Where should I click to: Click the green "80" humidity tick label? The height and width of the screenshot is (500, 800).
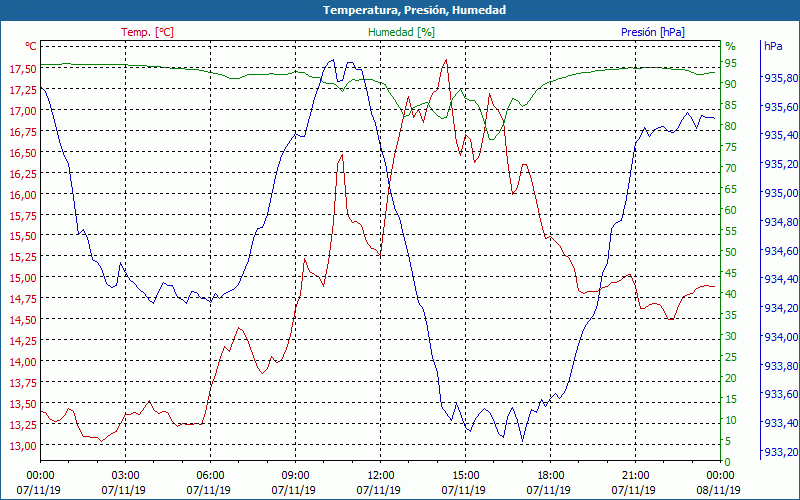pyautogui.click(x=731, y=126)
